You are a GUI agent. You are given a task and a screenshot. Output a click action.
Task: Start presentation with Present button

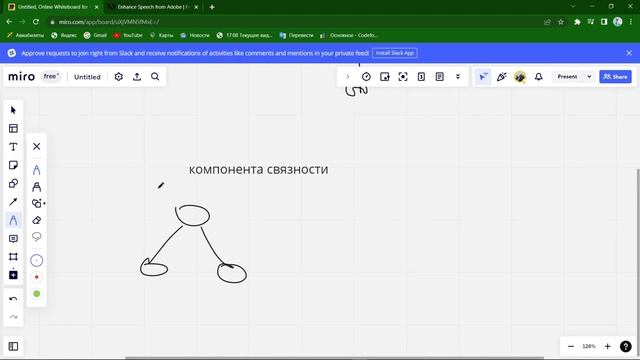[567, 77]
